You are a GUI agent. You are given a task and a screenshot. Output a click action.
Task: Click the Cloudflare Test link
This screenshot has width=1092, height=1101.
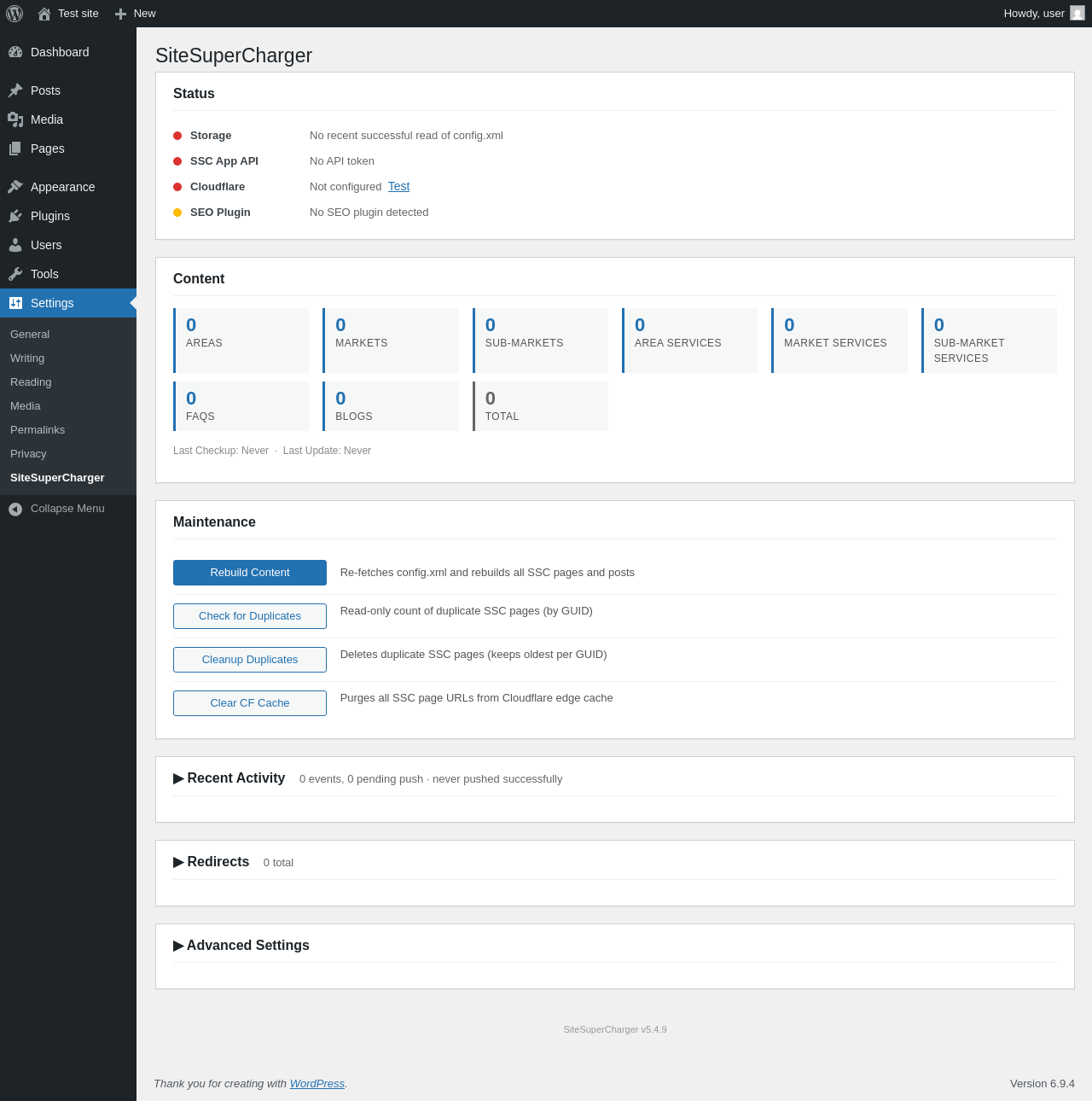398,186
